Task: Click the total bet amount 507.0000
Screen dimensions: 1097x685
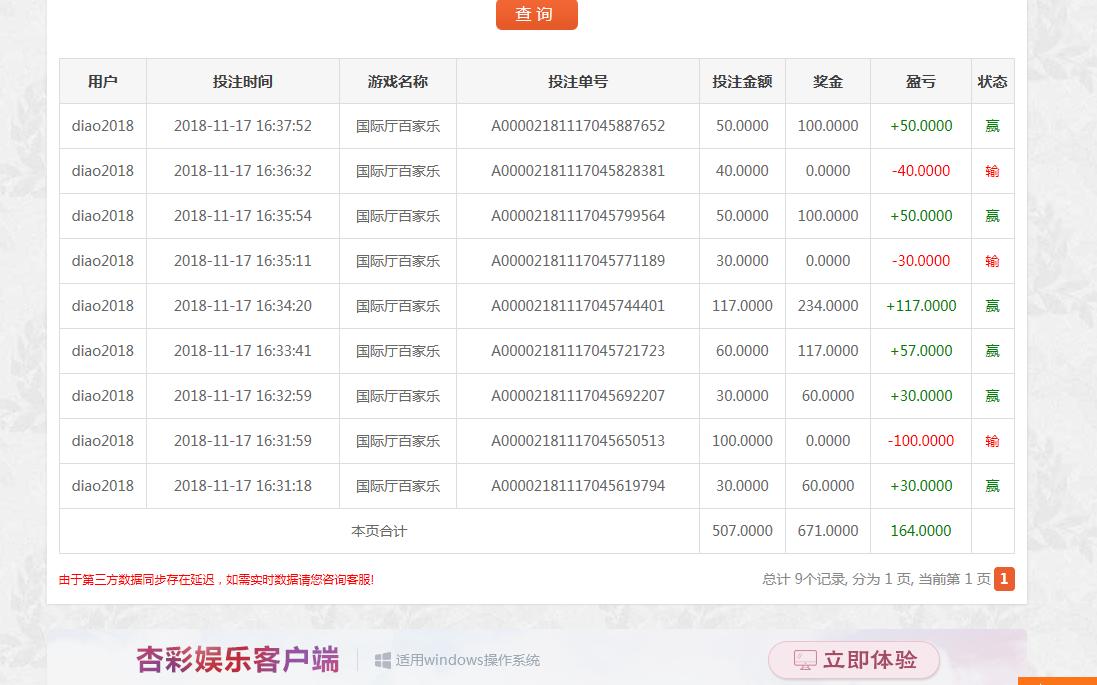Action: click(742, 531)
